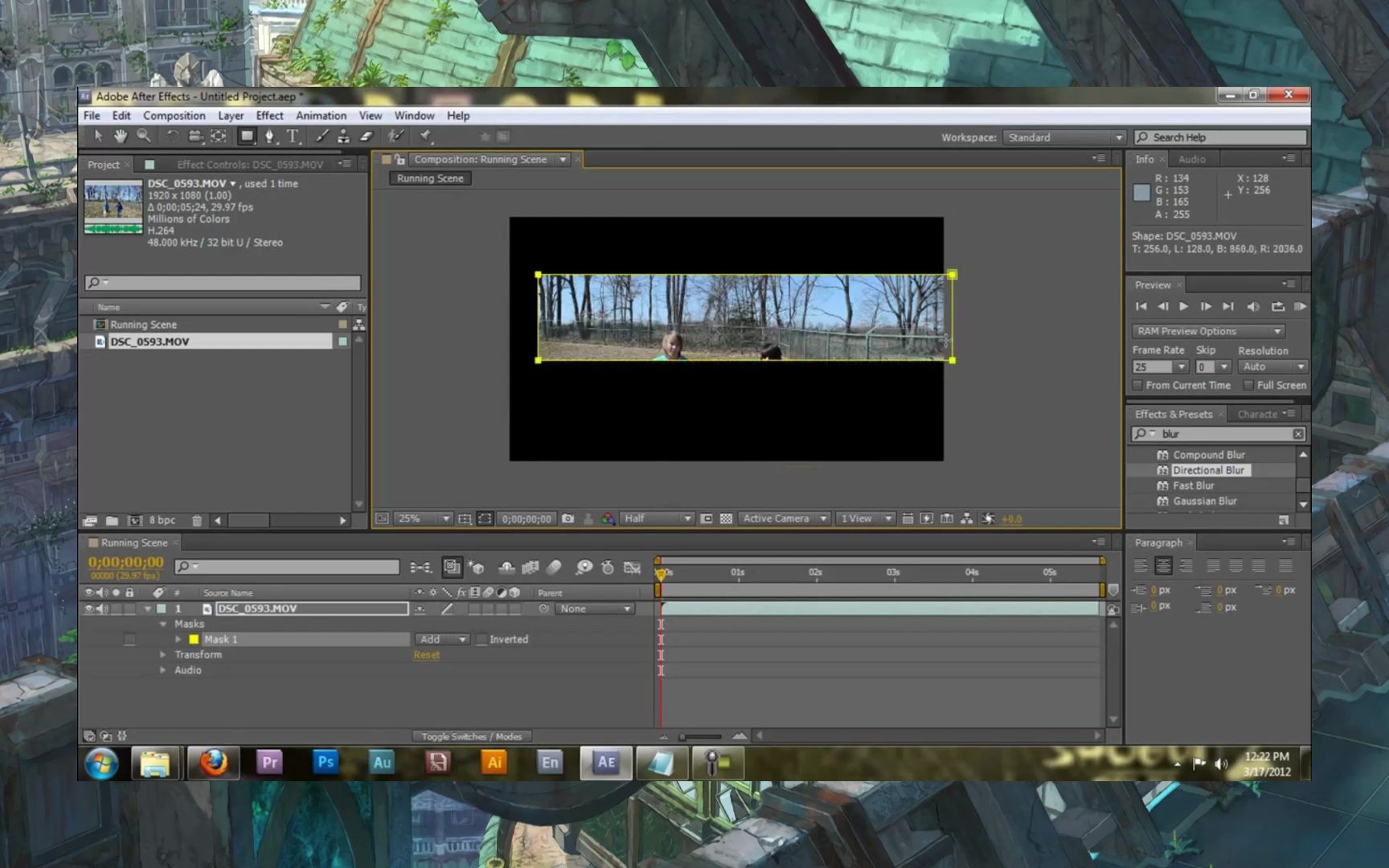Open Illustrator from the taskbar
This screenshot has height=868, width=1389.
click(494, 763)
